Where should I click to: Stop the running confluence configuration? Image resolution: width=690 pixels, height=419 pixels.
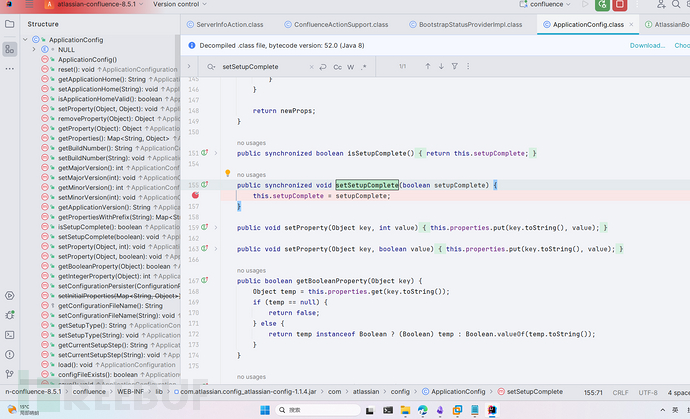pyautogui.click(x=620, y=4)
